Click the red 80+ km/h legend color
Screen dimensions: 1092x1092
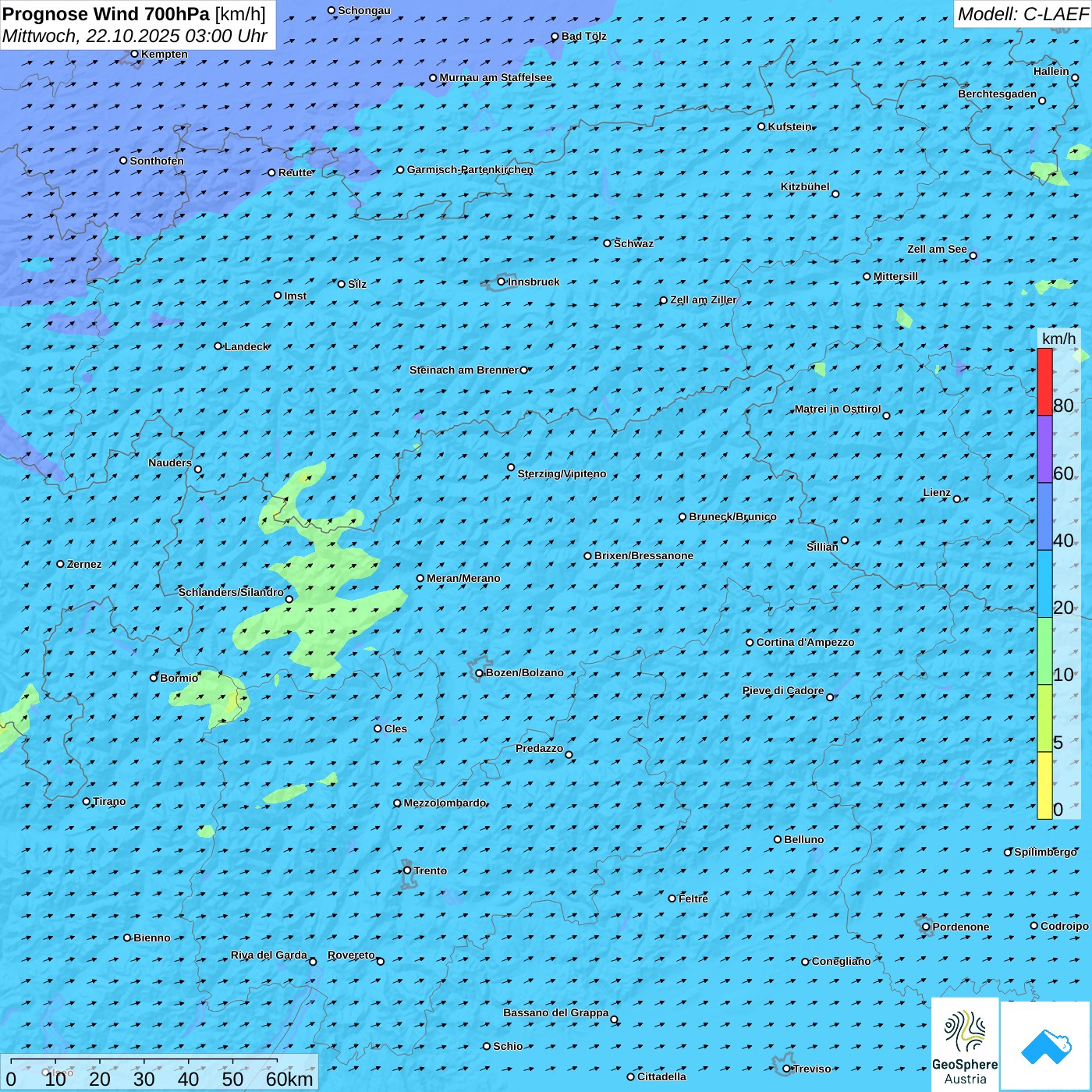point(1044,381)
